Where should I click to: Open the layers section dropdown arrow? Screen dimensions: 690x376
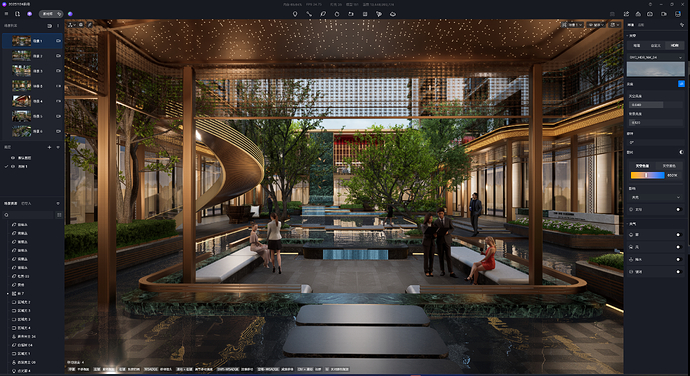pos(58,147)
